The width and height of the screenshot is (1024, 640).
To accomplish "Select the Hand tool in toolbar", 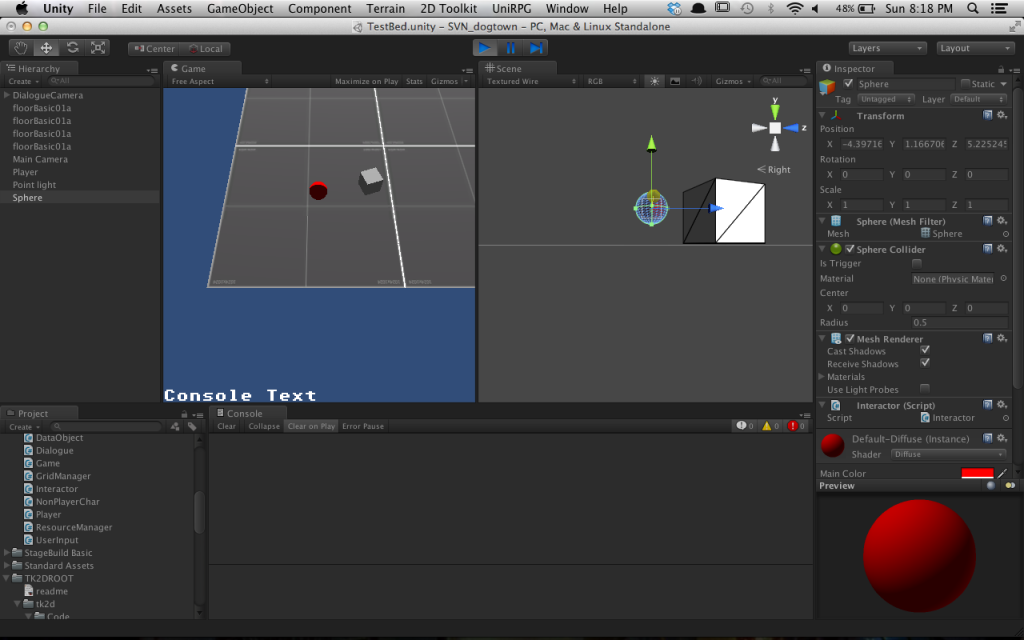I will tap(21, 48).
